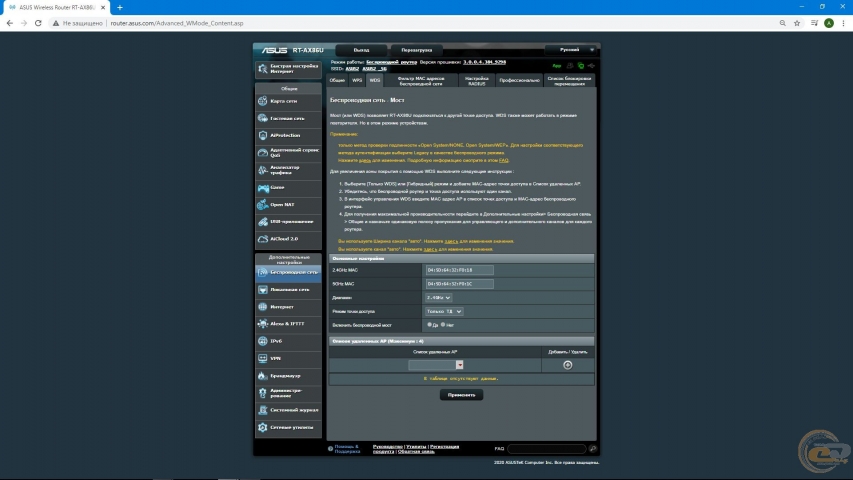The width and height of the screenshot is (853, 480).
Task: Open Local Network (Локальная сеть) in sidebar
Action: [288, 290]
